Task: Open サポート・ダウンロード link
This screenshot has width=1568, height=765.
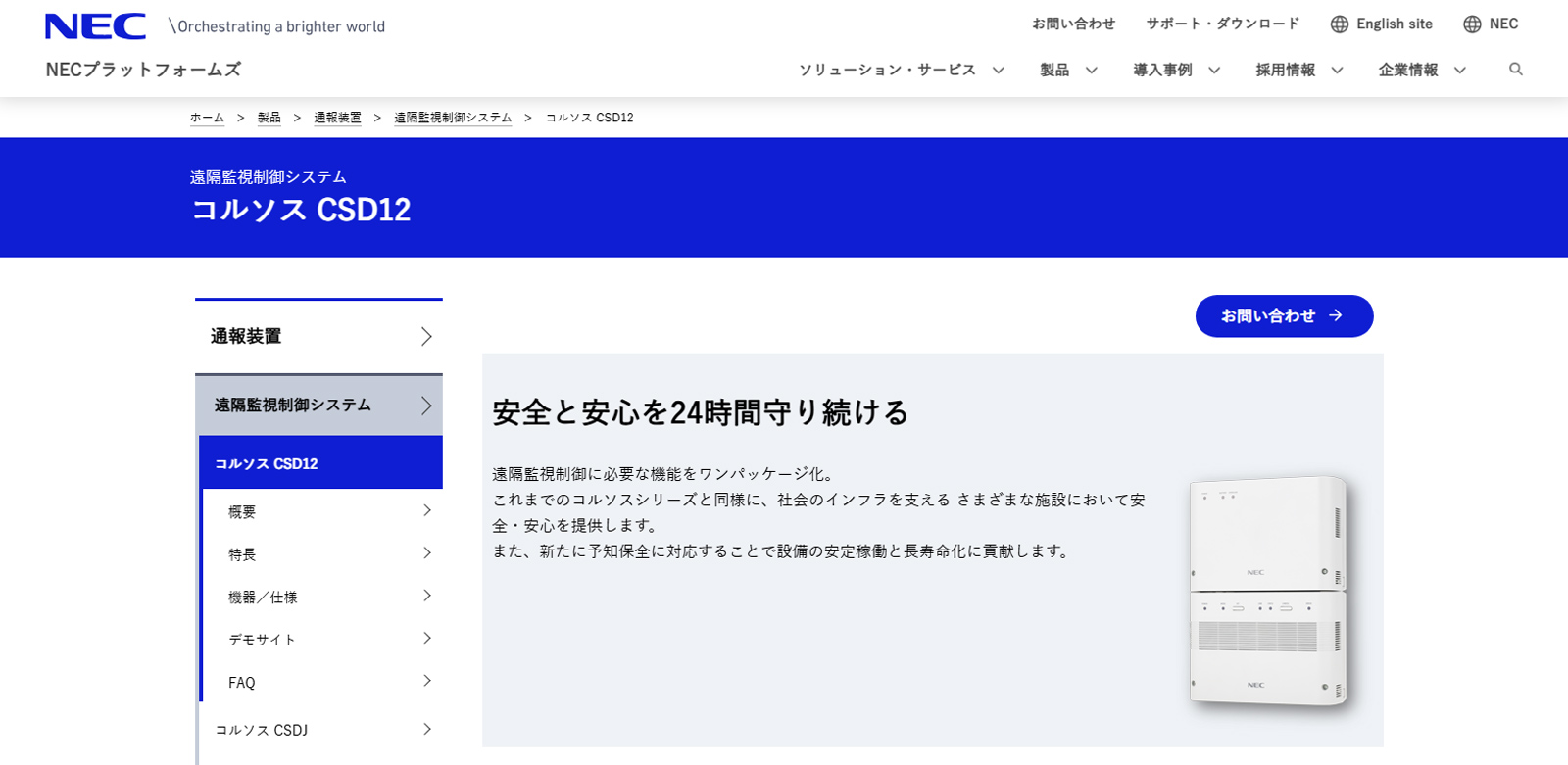Action: [1223, 24]
